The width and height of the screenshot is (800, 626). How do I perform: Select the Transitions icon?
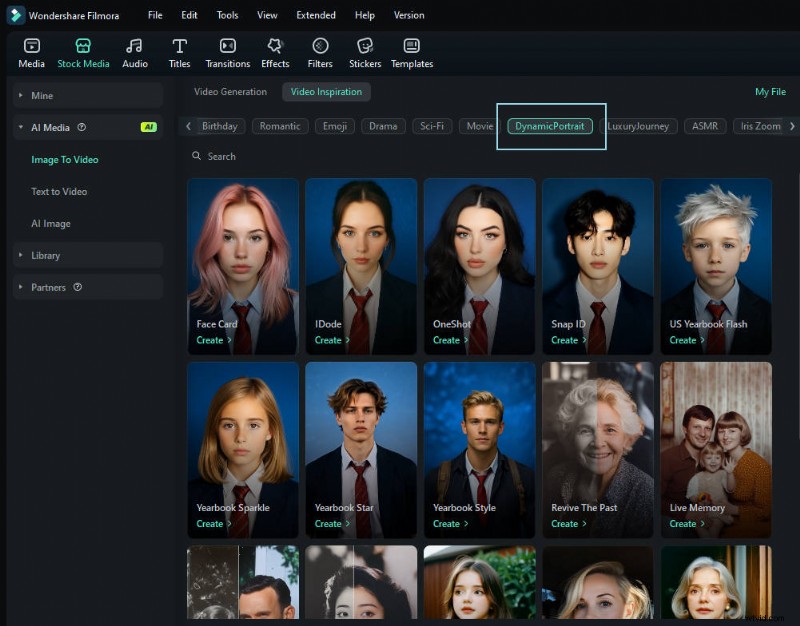click(x=227, y=52)
